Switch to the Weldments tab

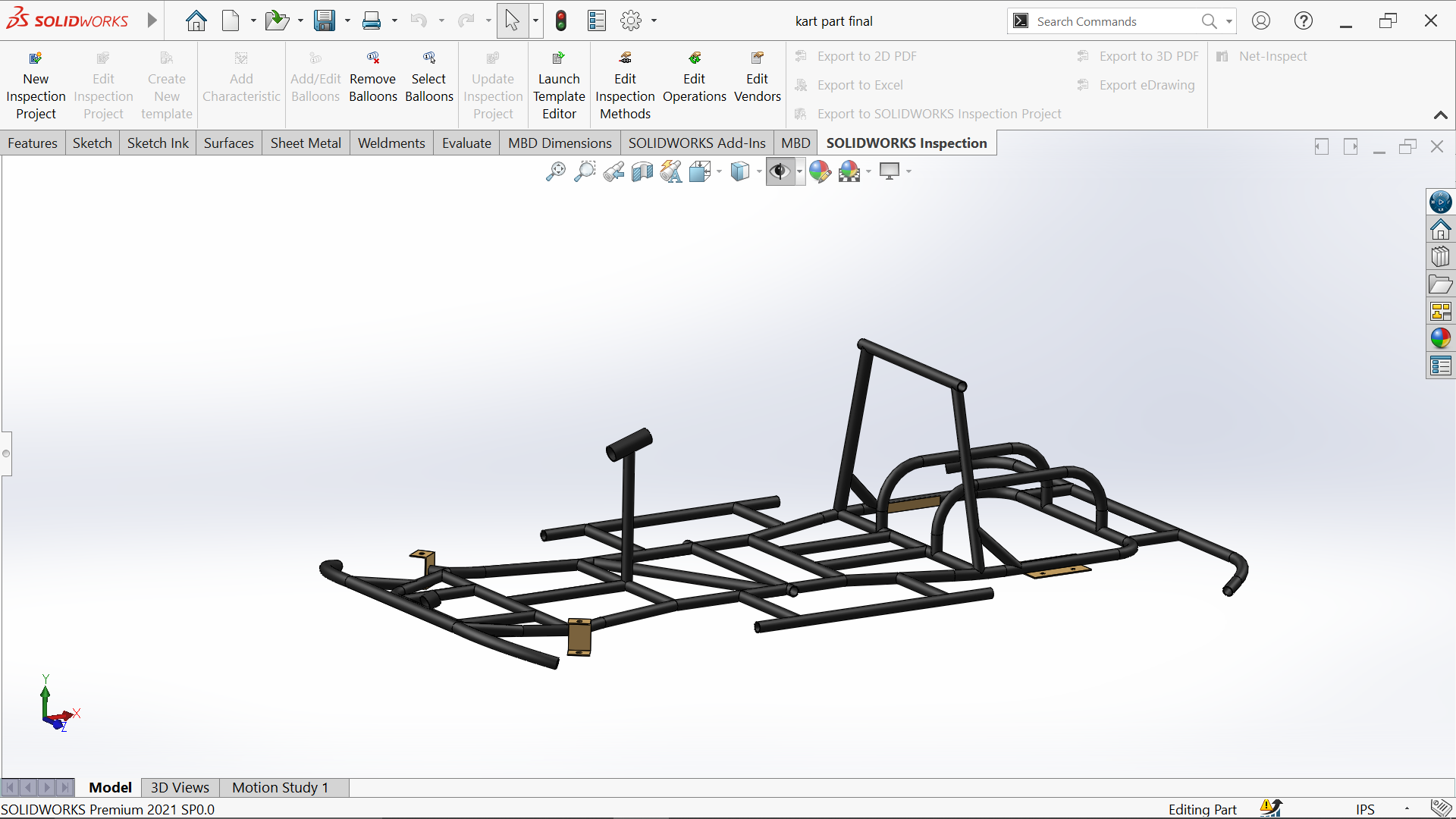[x=391, y=143]
